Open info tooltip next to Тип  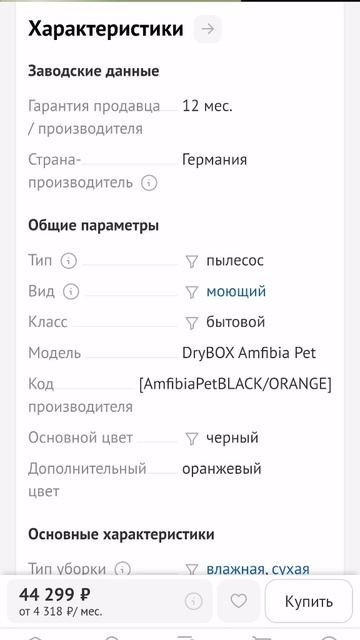point(69,260)
